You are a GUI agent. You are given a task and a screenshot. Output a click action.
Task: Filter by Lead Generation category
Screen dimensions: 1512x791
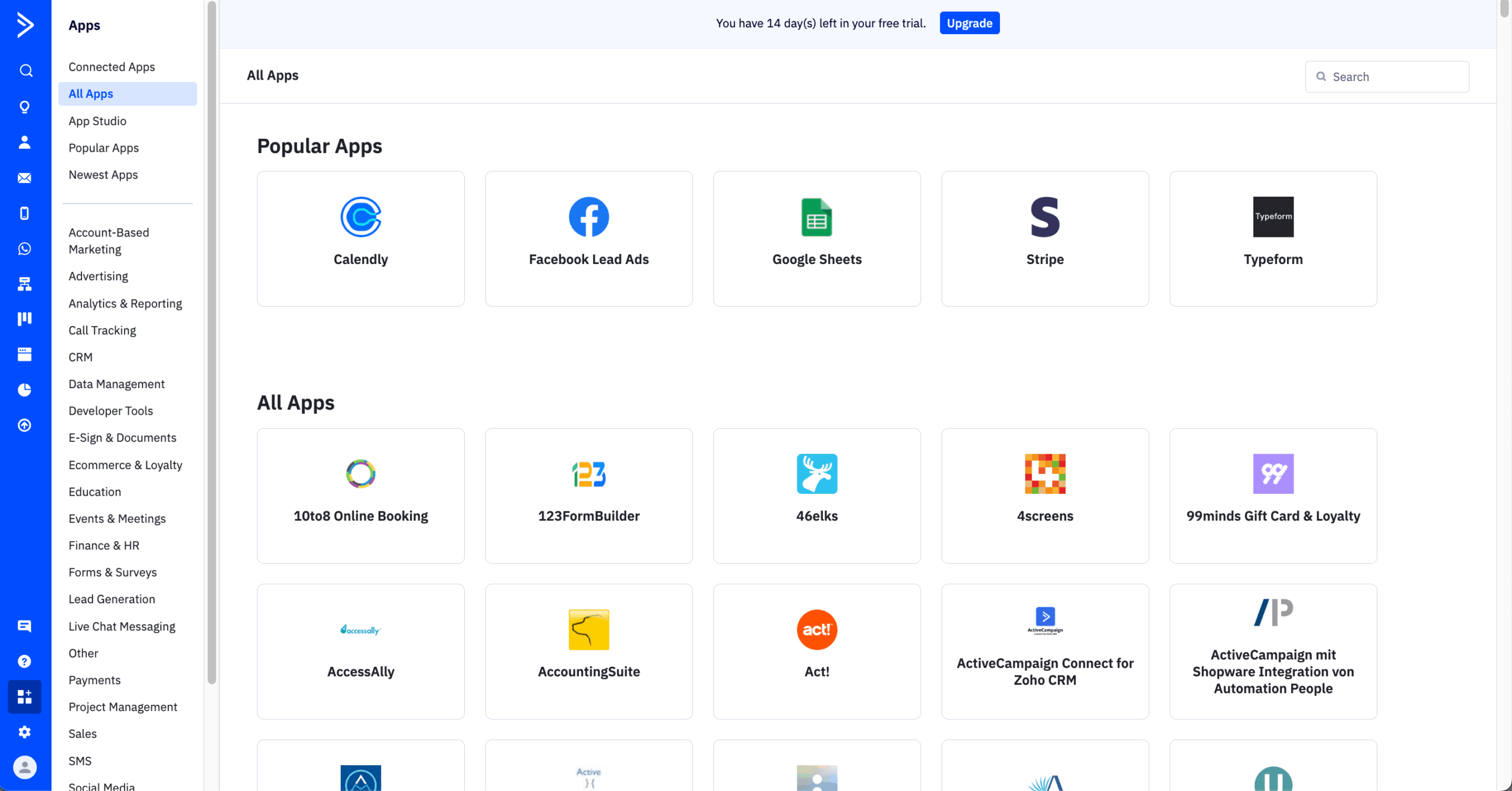[x=112, y=600]
